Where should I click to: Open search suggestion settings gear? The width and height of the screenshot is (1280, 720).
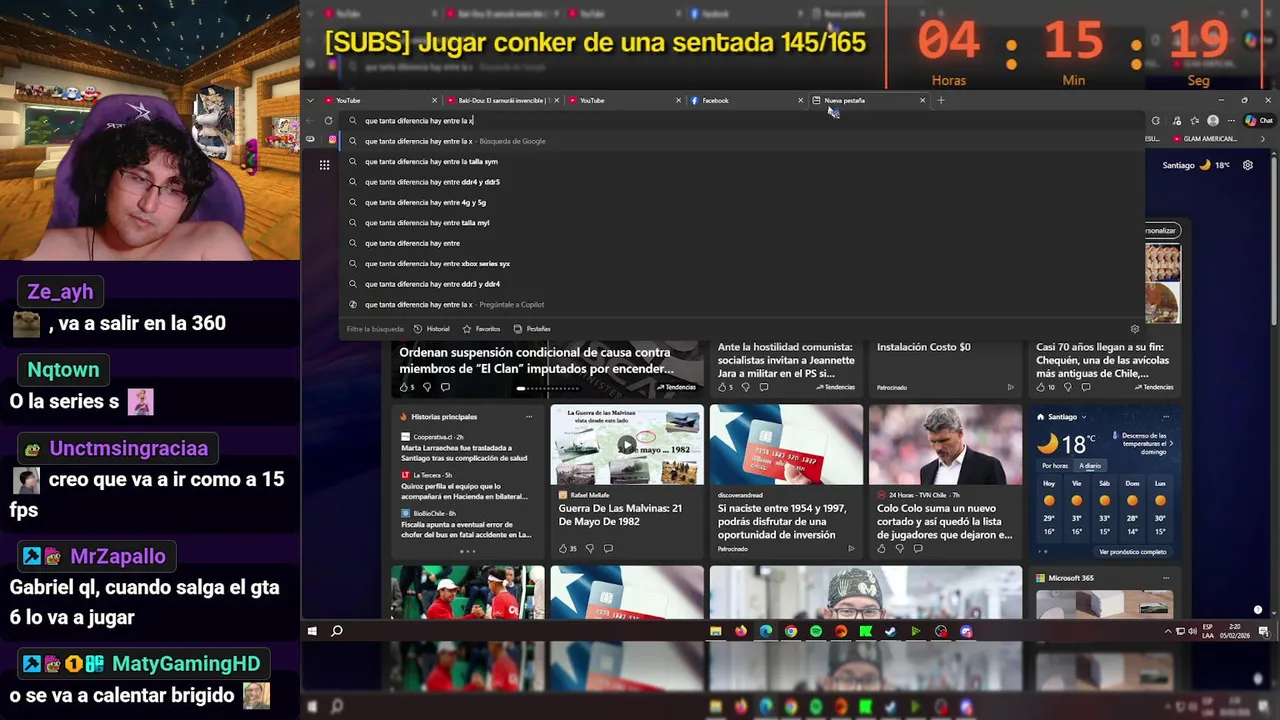point(1134,329)
